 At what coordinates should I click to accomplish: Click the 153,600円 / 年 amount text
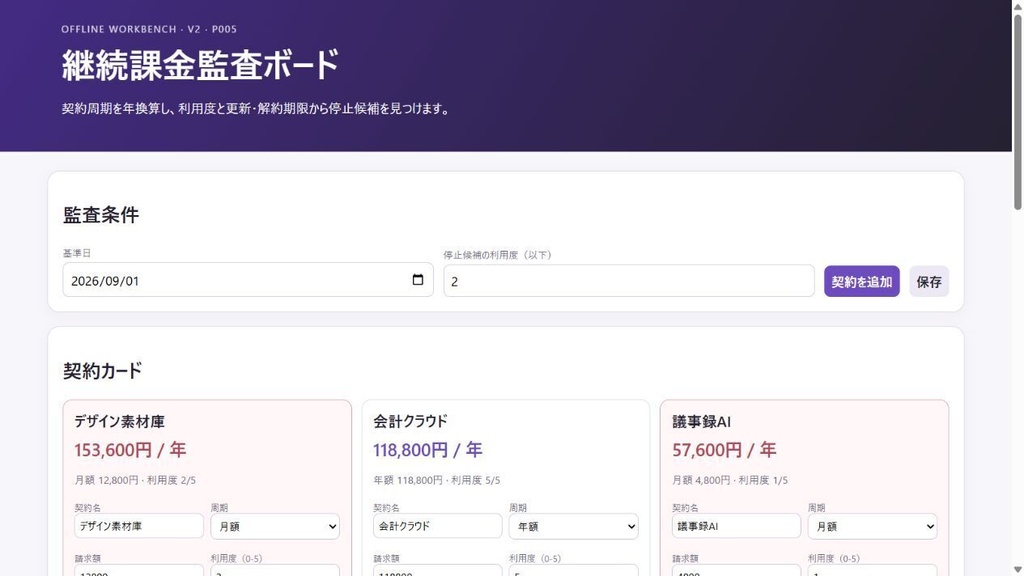(x=130, y=450)
